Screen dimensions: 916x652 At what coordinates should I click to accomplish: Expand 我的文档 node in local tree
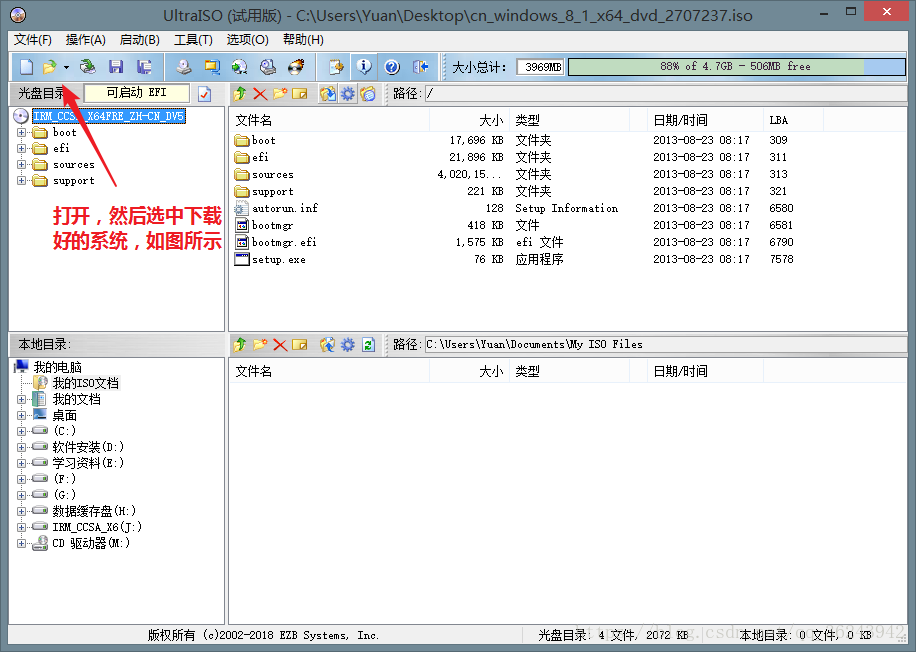point(22,400)
